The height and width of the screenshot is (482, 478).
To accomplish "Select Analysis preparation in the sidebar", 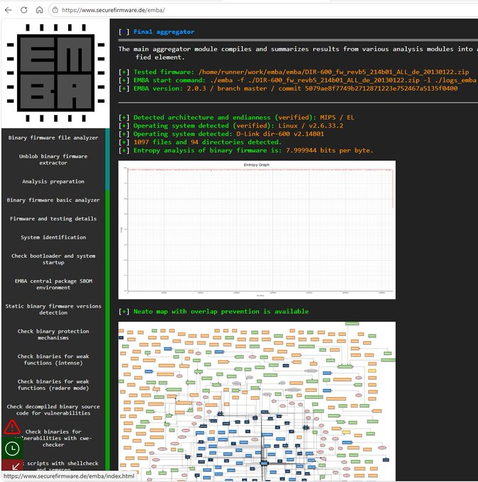I will (x=53, y=181).
